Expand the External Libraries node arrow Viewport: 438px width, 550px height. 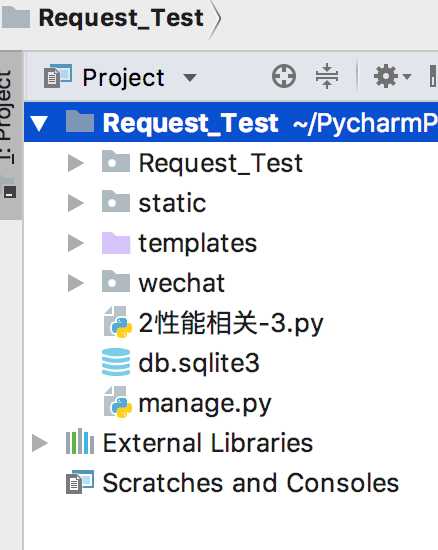pyautogui.click(x=40, y=443)
